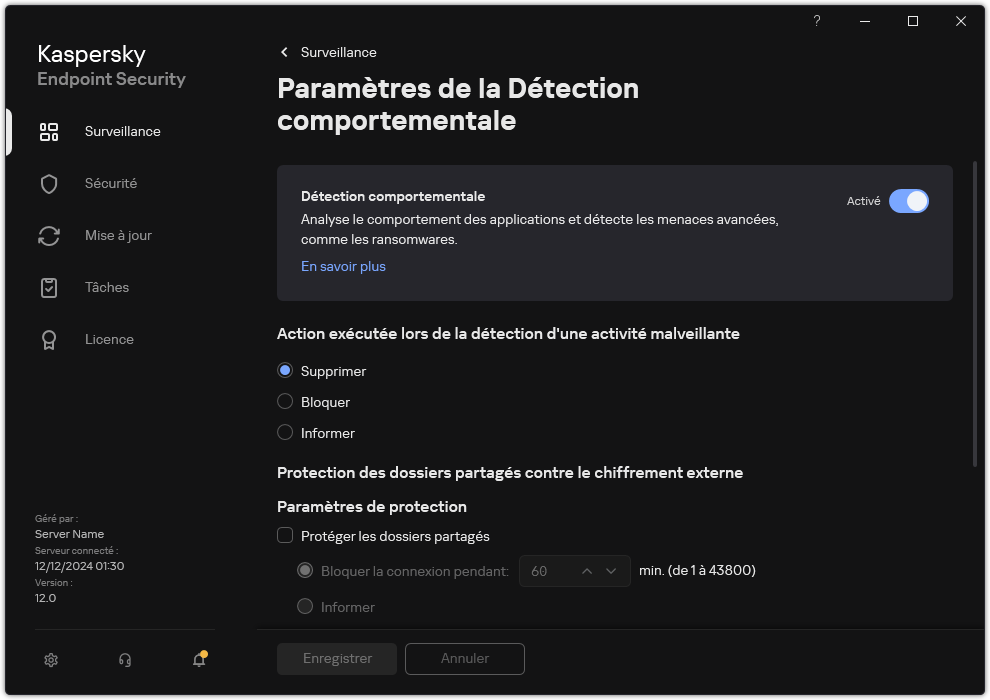Open the Licence section
Screen dimensions: 990x700
pos(109,339)
